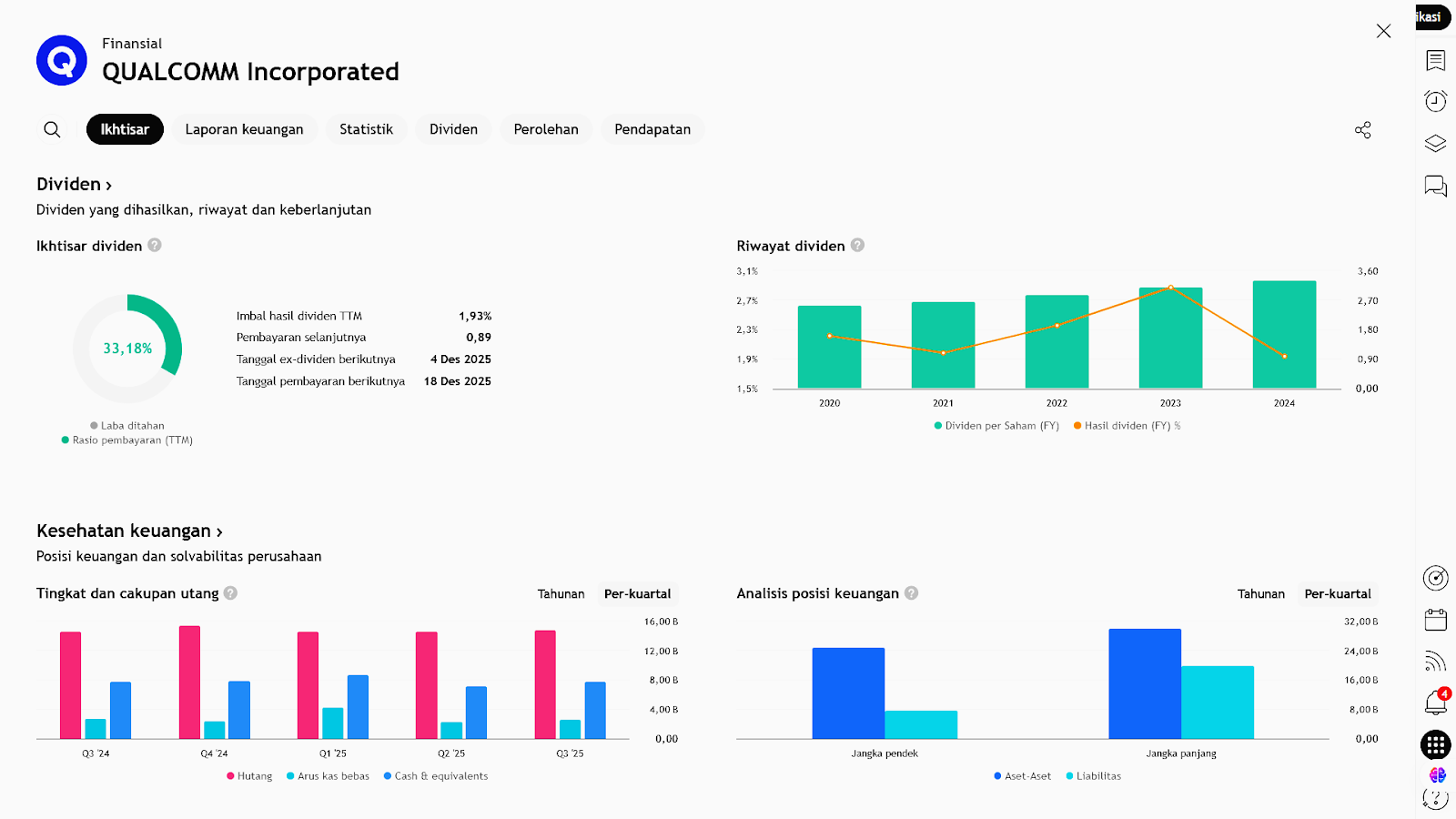Expand the Dividen section heading arrow

click(x=108, y=186)
